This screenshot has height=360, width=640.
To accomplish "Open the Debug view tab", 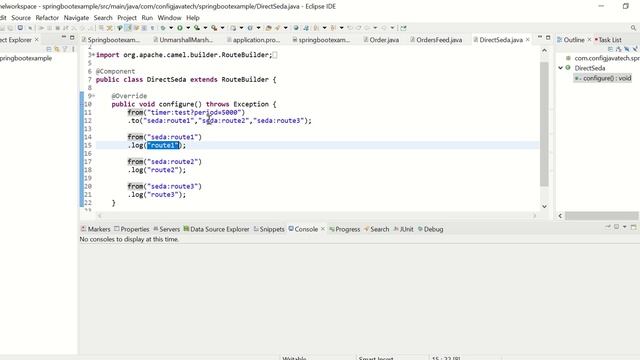I will (430, 229).
